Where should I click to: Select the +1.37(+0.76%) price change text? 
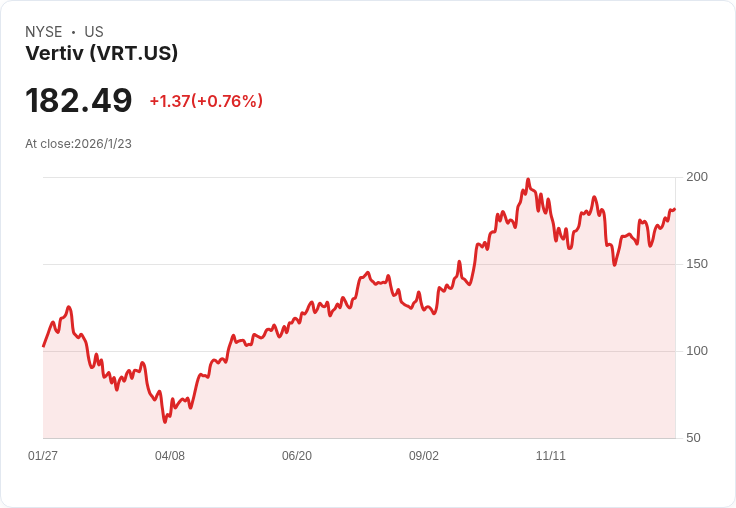pos(206,101)
